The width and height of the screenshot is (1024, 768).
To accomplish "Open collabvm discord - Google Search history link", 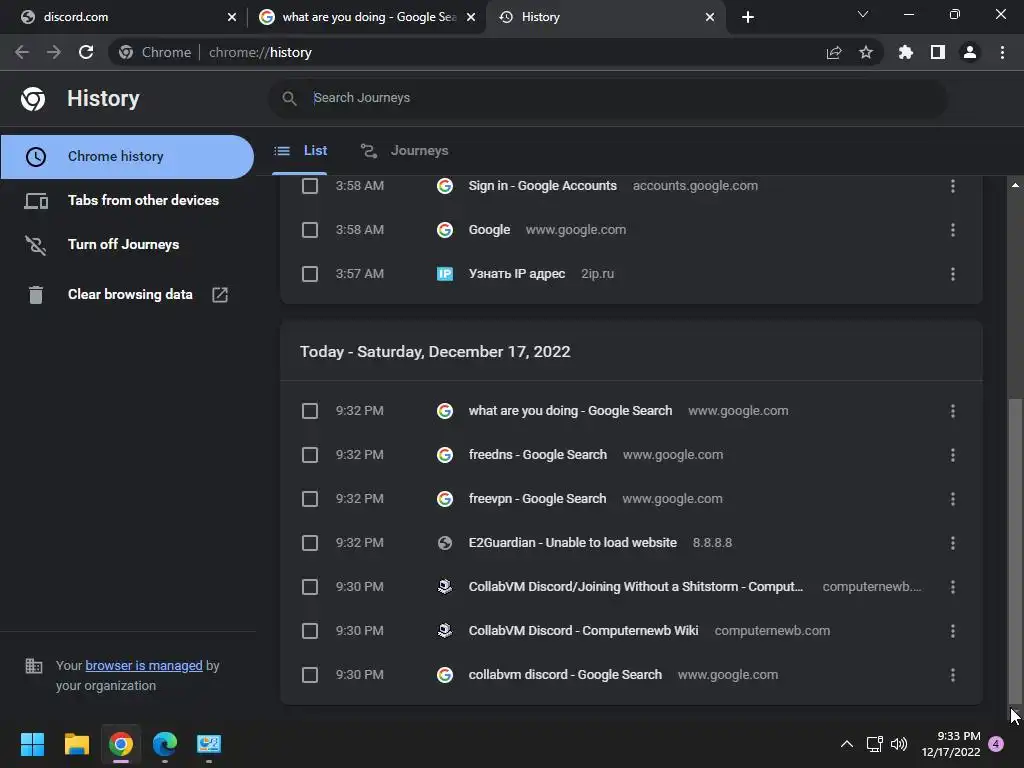I will (565, 675).
